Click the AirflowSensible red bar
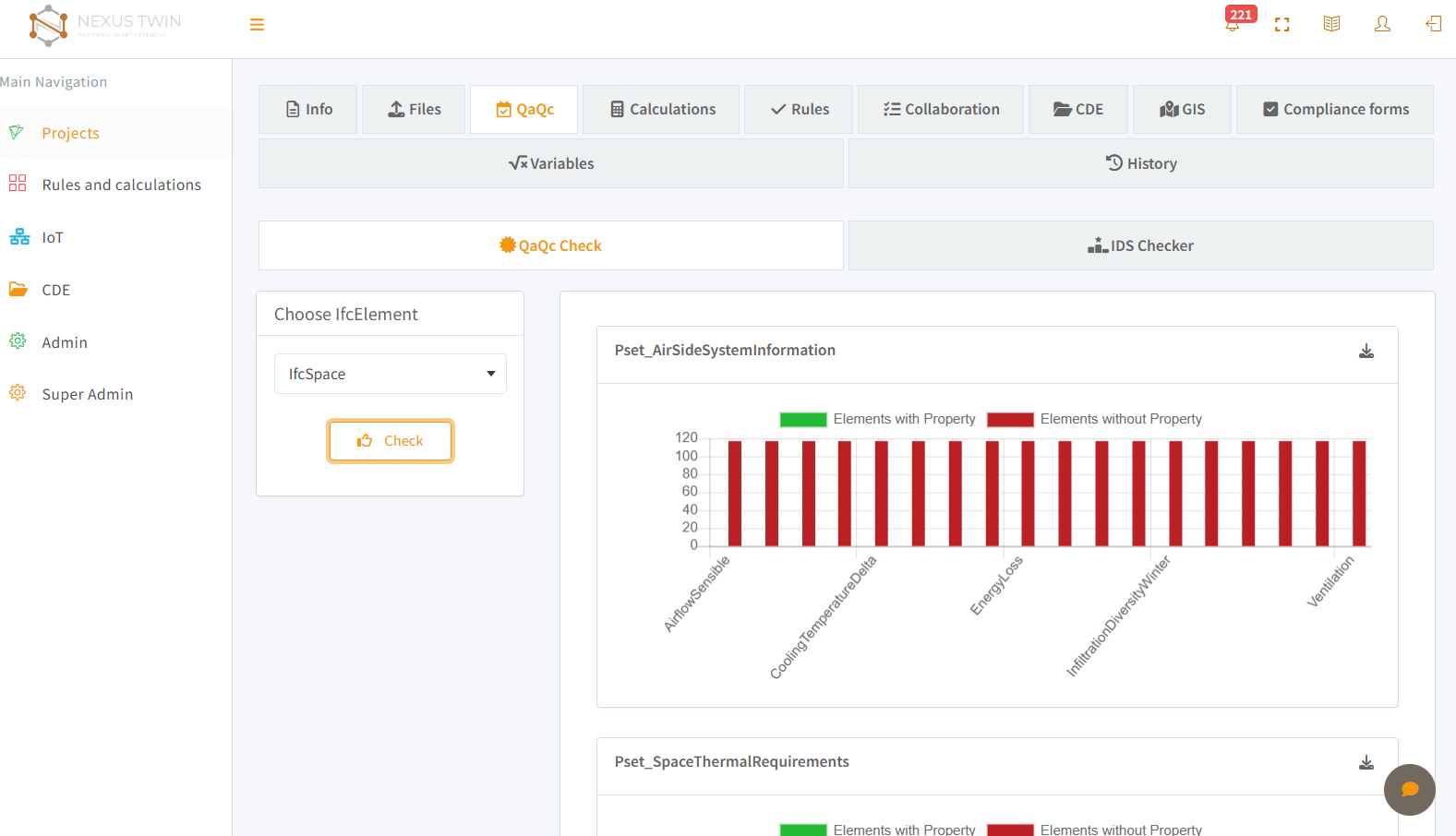 click(x=735, y=494)
